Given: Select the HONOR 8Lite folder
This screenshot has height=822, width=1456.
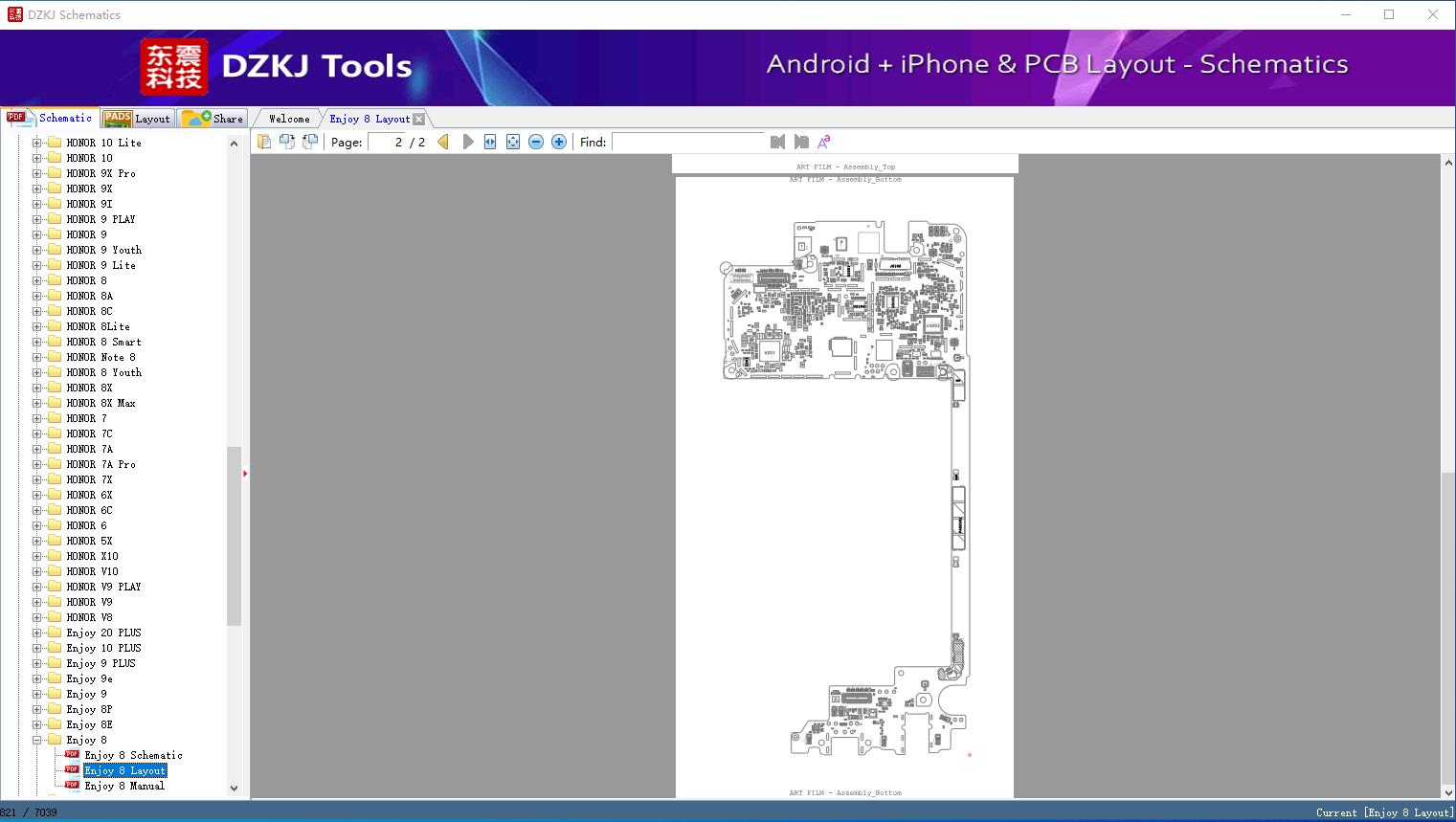Looking at the screenshot, I should click(x=98, y=326).
